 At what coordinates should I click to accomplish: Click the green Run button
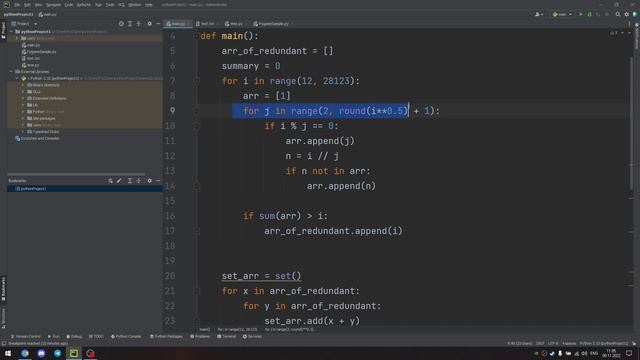[x=581, y=14]
